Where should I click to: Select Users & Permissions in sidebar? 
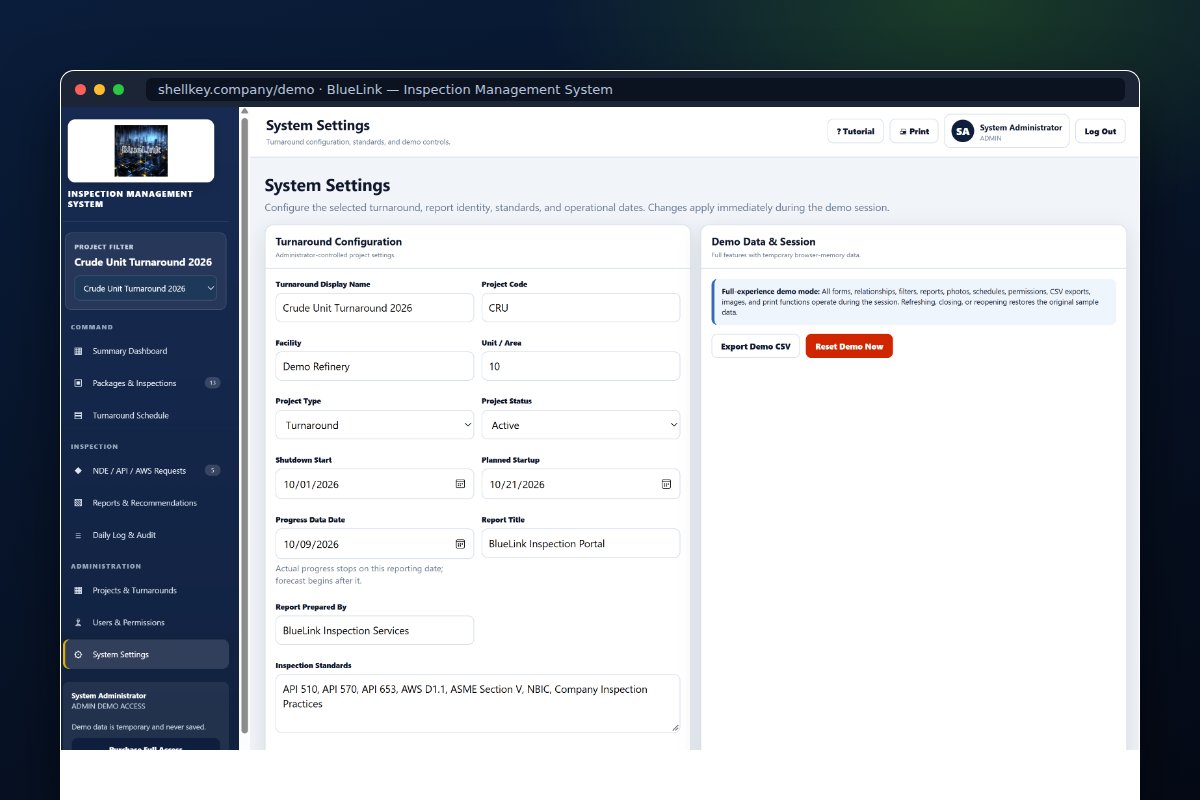point(146,622)
